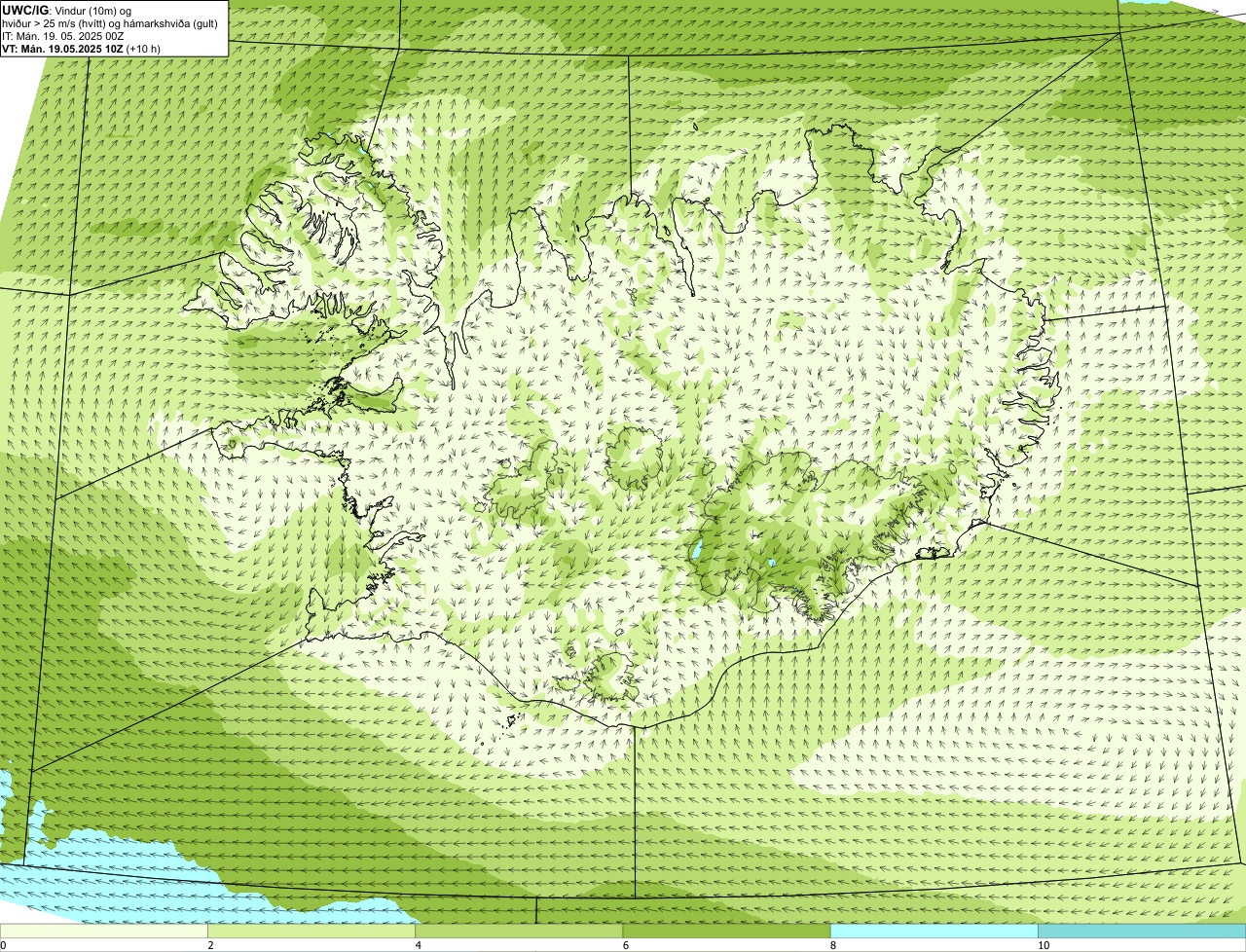Image resolution: width=1246 pixels, height=952 pixels.
Task: Click the 'IT: Mán. 19. 05. 2025 00Z' line
Action: click(62, 36)
